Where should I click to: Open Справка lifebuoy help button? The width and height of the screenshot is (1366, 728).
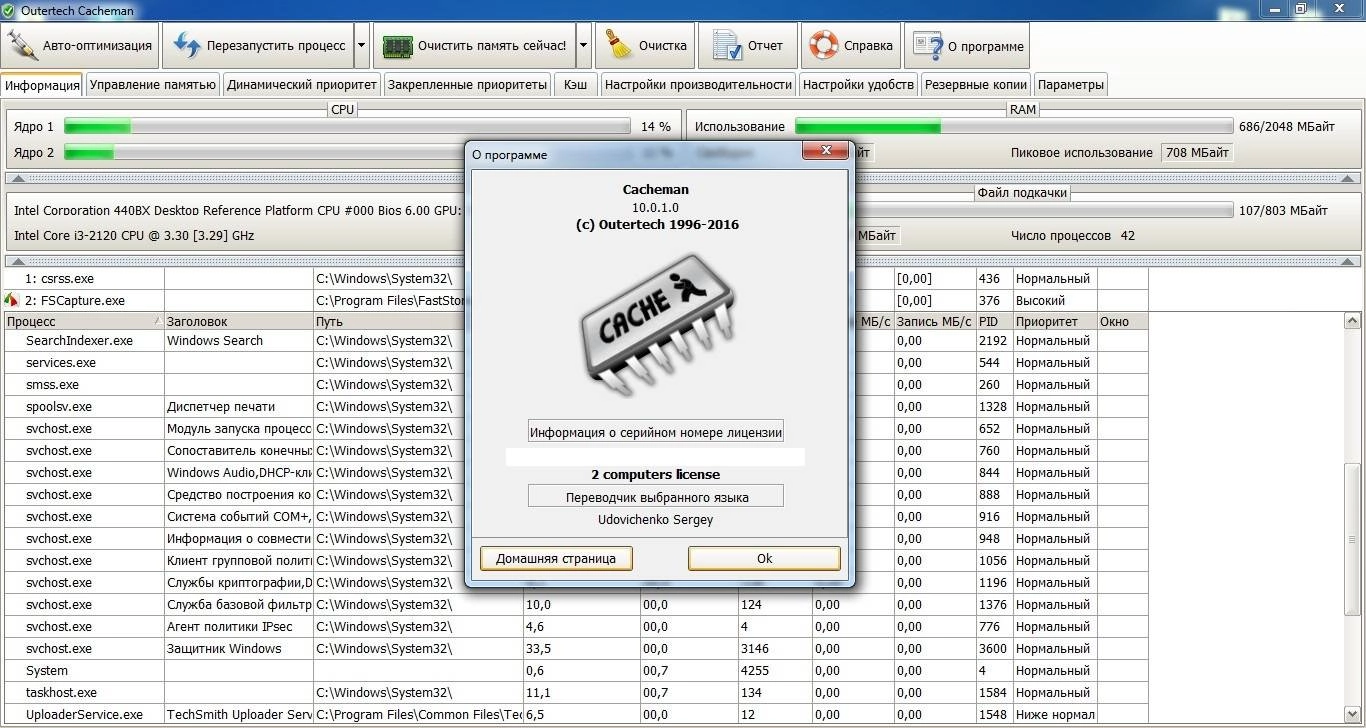pos(851,46)
